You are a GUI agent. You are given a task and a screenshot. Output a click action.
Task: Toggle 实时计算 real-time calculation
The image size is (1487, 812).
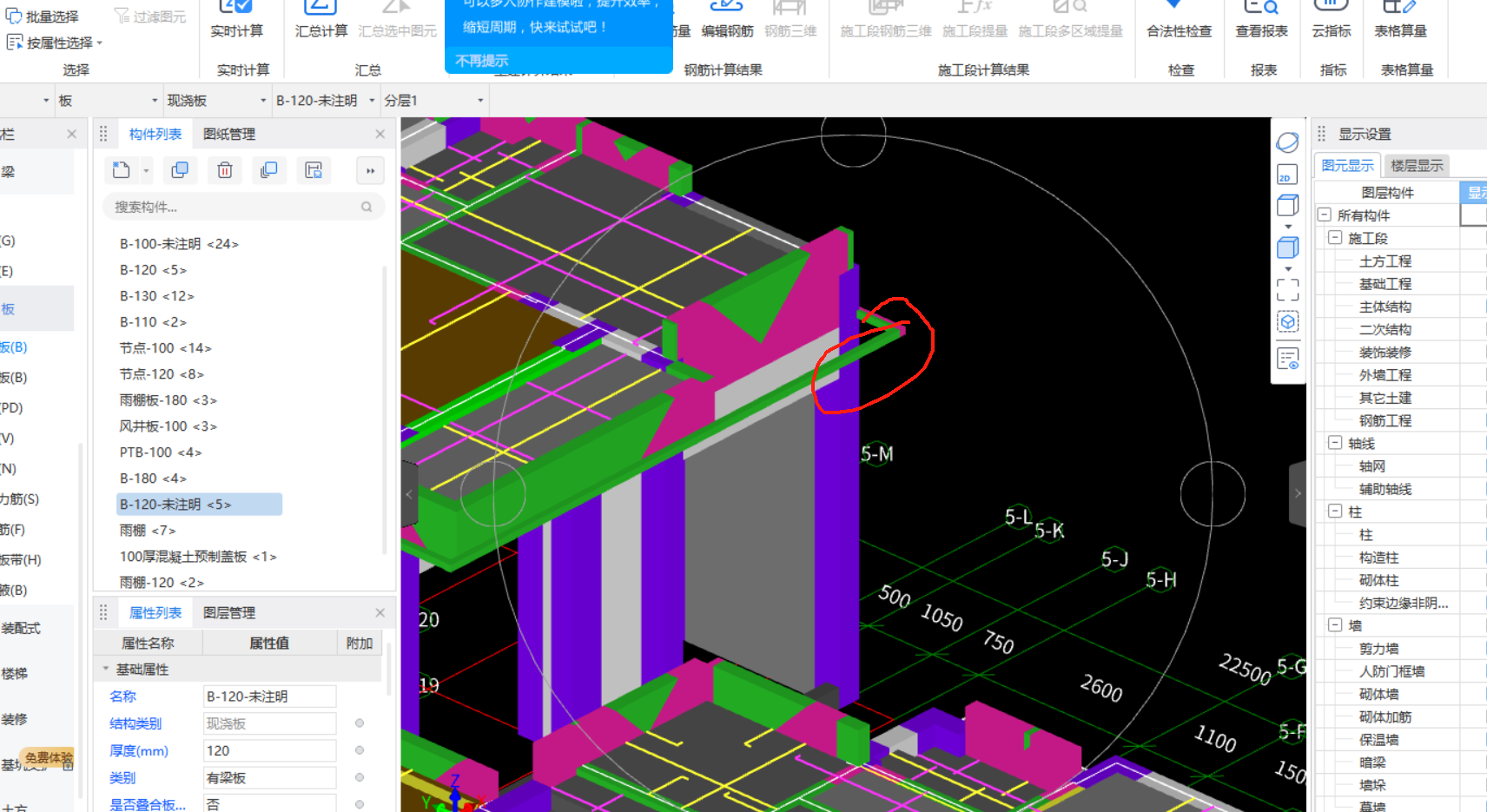point(236,19)
